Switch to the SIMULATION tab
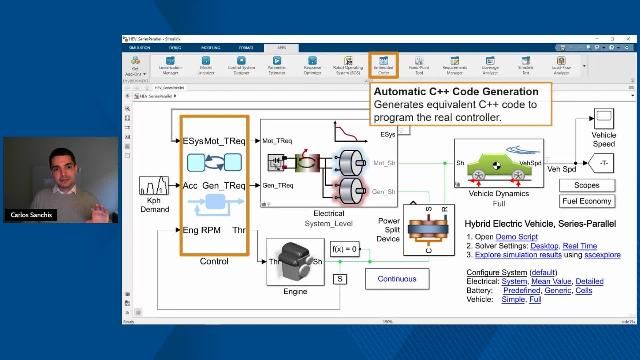This screenshot has height=360, width=640. tap(140, 48)
